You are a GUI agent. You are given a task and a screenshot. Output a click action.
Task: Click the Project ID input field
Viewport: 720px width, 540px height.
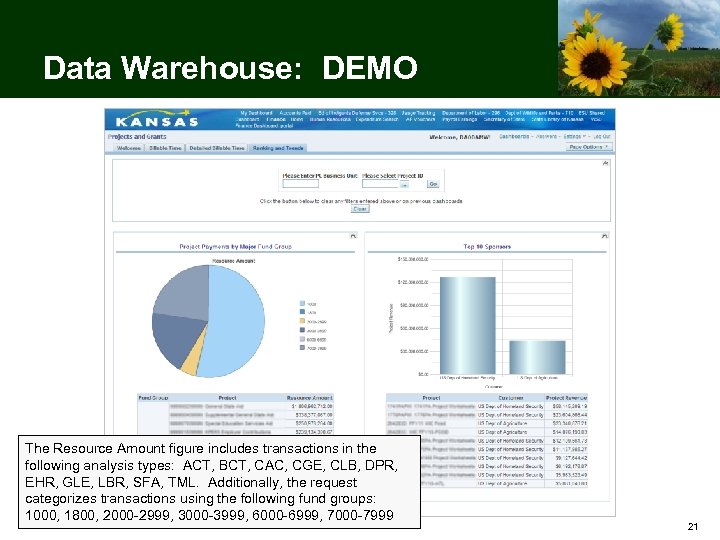(380, 184)
